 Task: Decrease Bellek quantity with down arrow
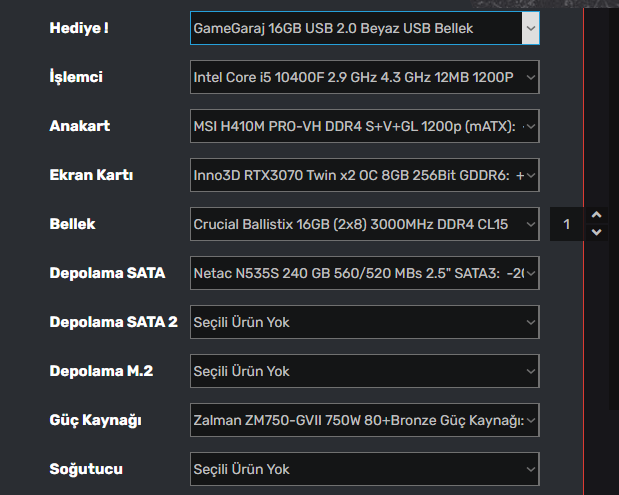597,233
